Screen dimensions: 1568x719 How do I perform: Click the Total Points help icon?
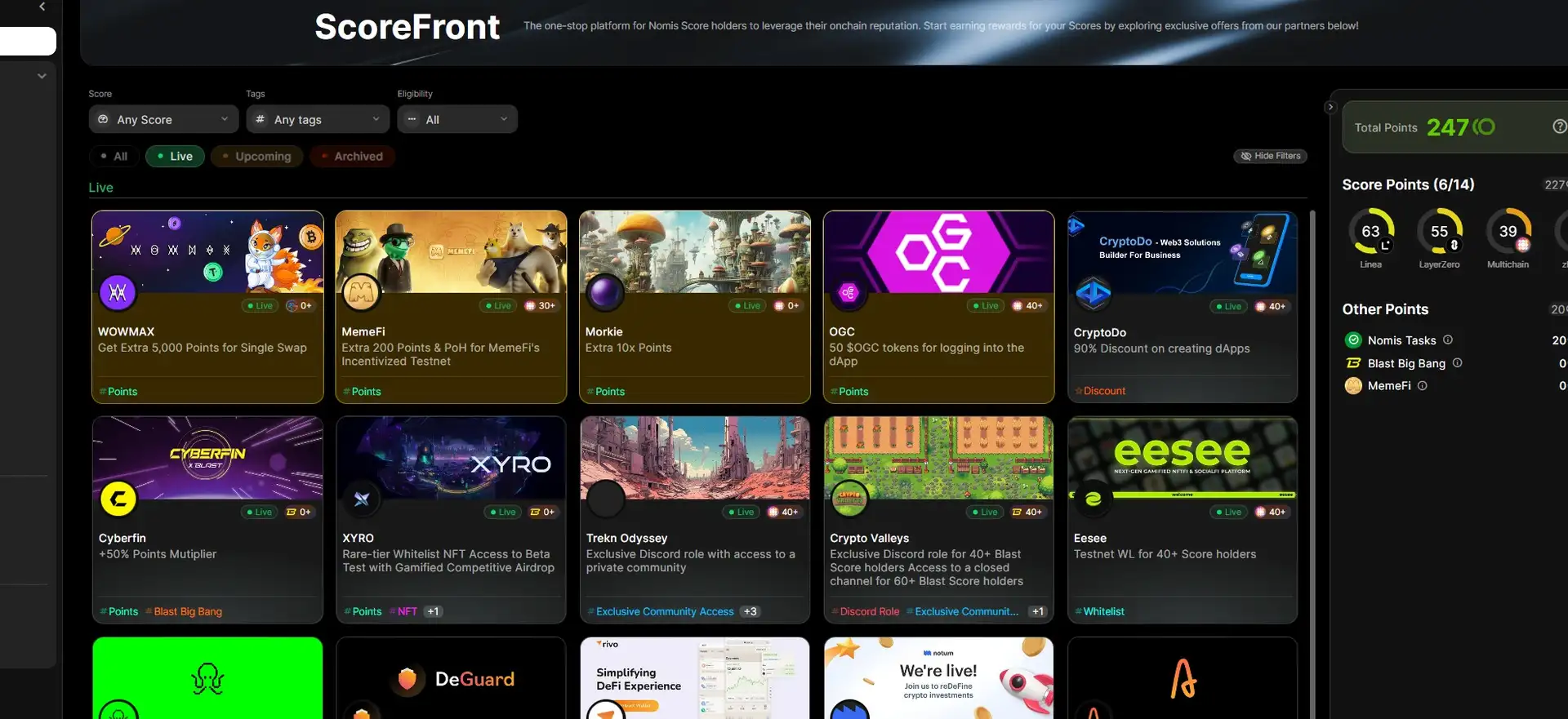pyautogui.click(x=1559, y=126)
